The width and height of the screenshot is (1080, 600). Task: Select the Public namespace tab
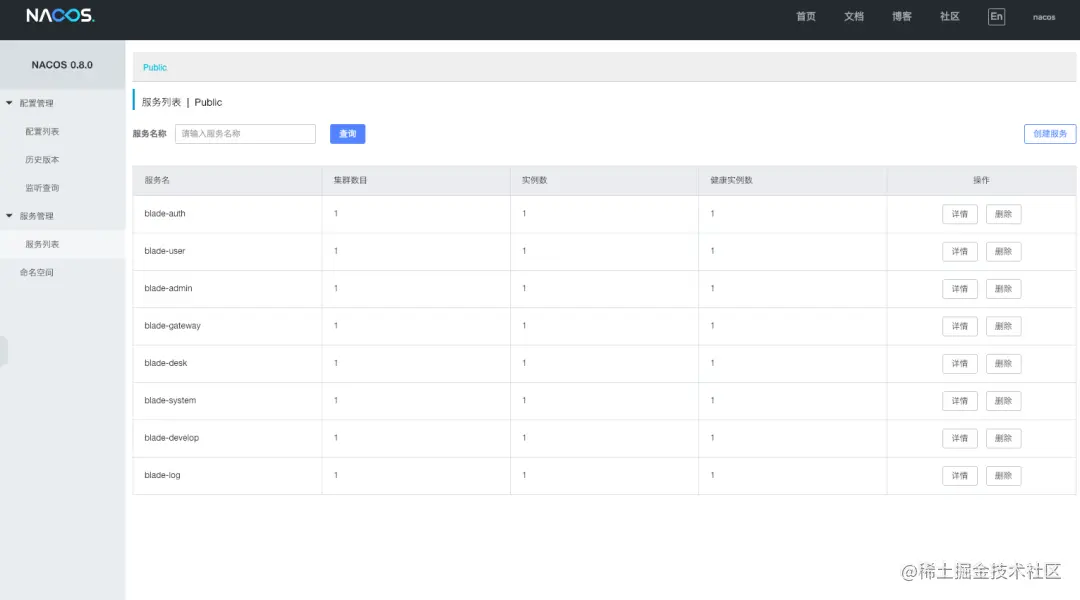155,68
